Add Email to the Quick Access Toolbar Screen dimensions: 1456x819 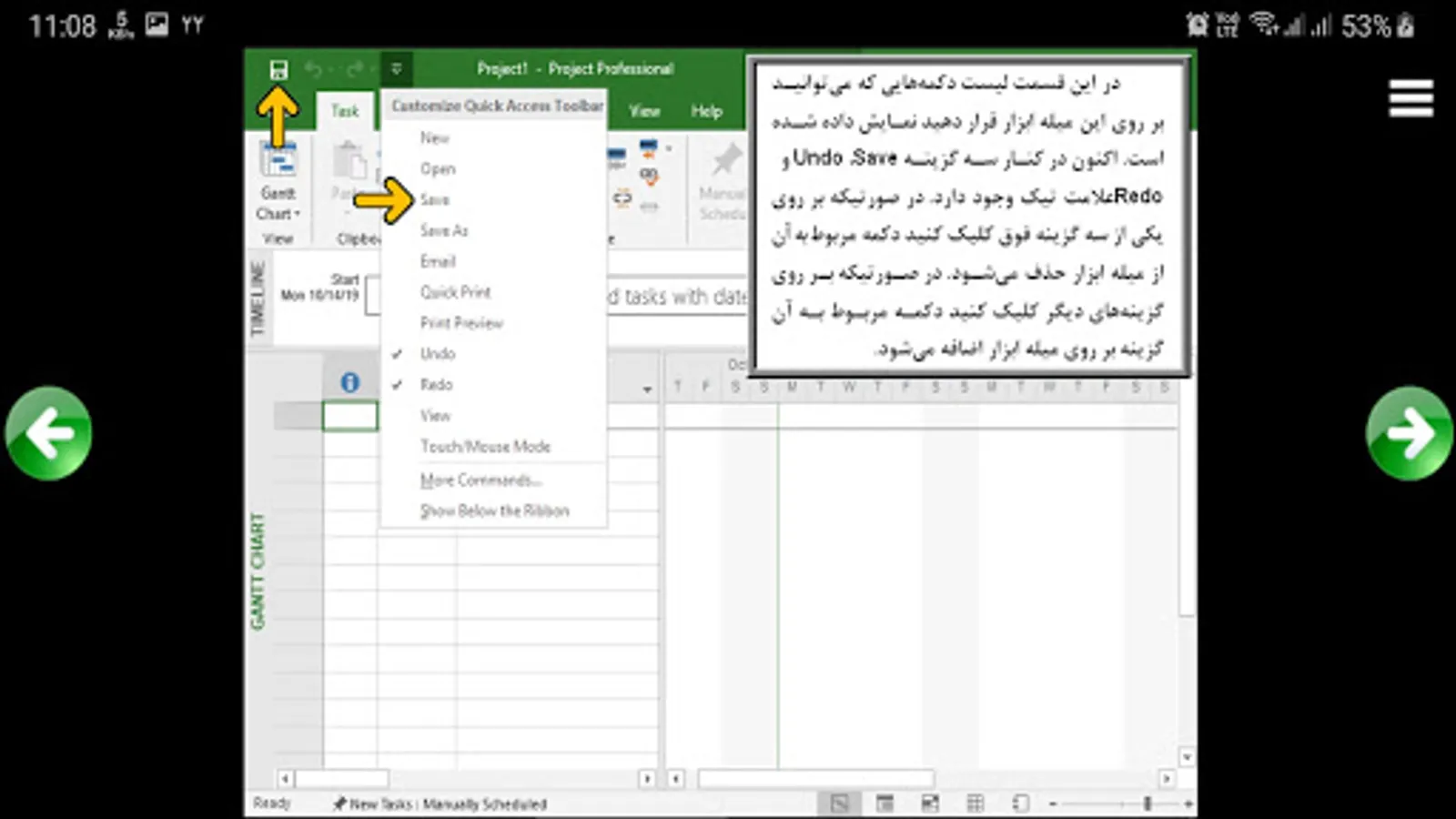click(438, 262)
